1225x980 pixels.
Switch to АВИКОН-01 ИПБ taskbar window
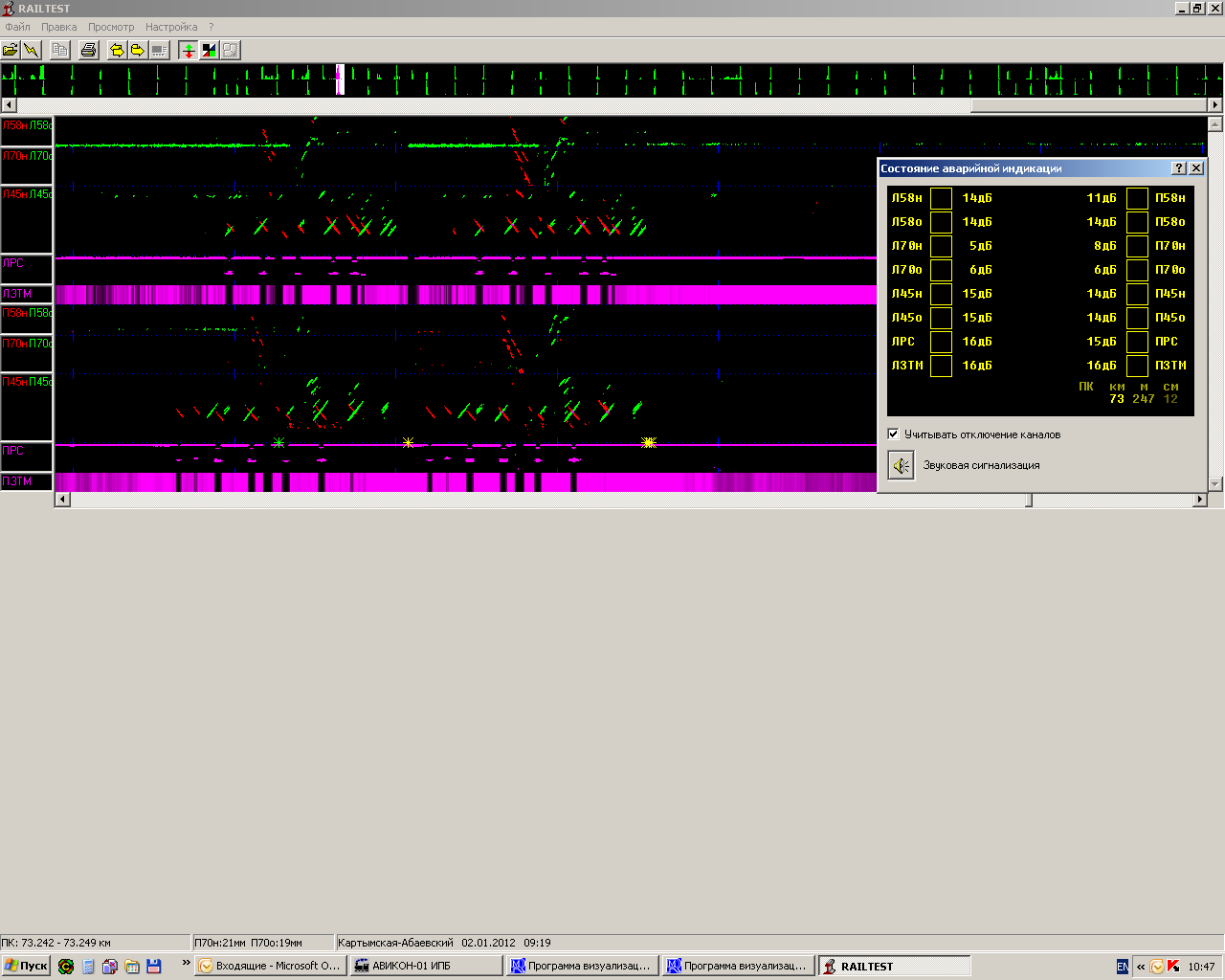click(426, 966)
